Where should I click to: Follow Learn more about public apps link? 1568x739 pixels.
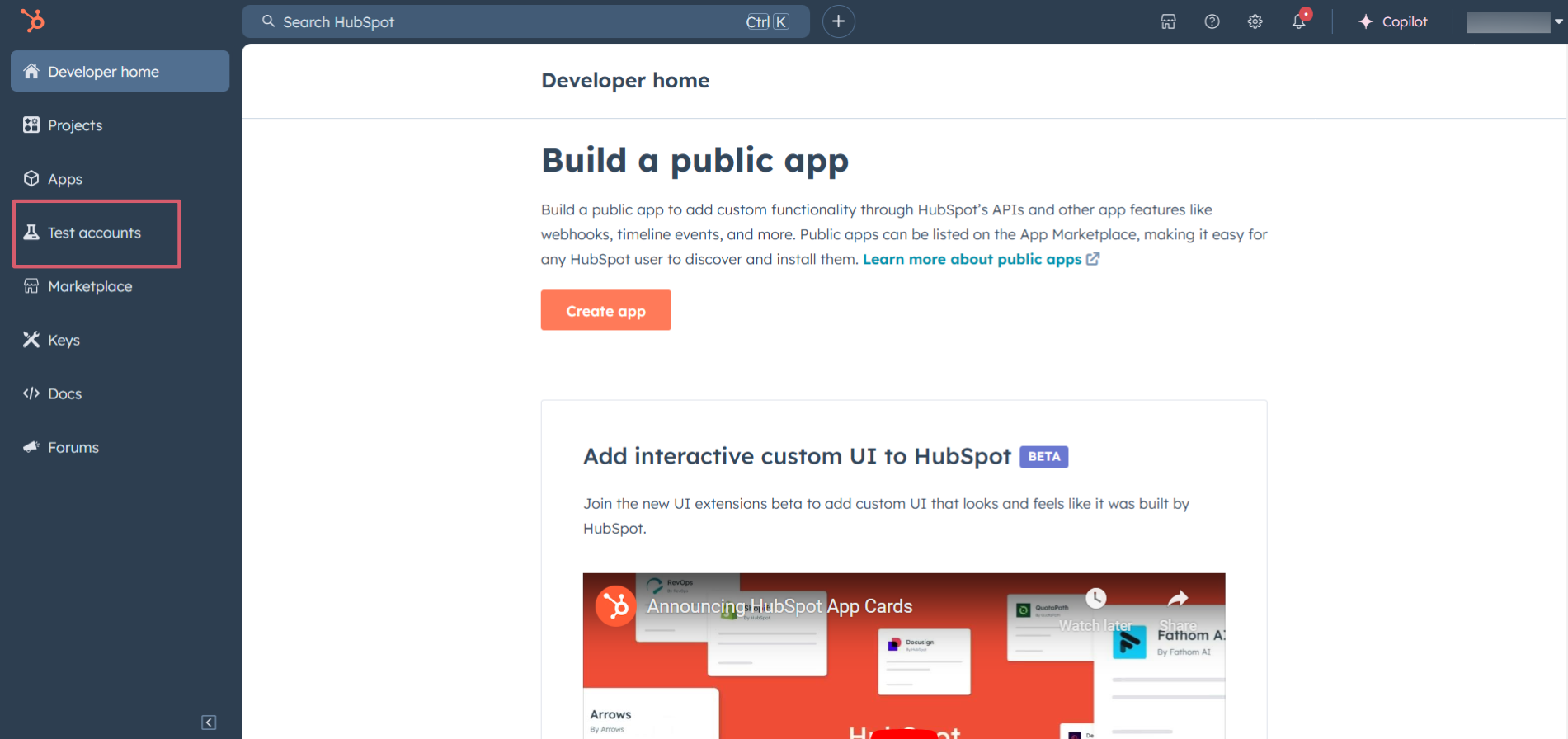point(972,259)
